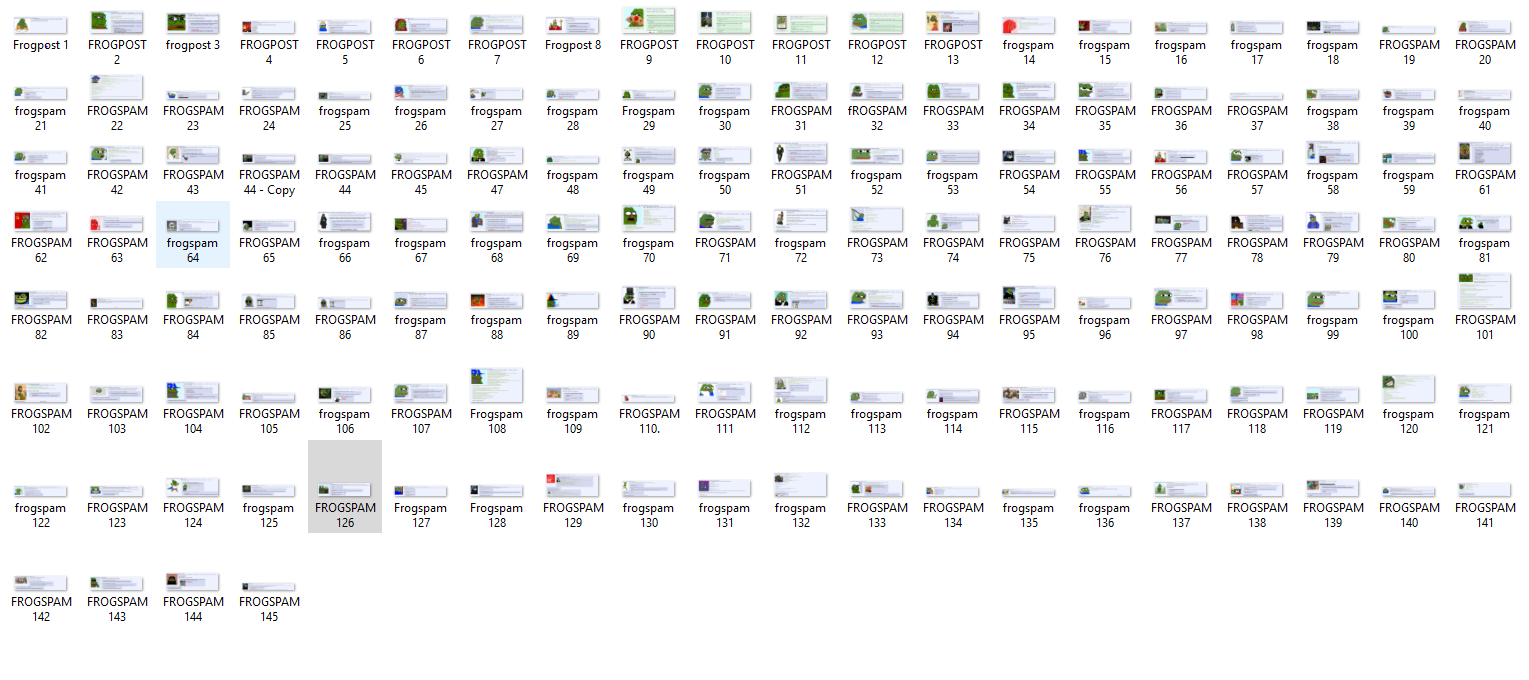Viewport: 1529px width, 680px height.
Task: Click the file name "FROGSPAM 24"
Action: coord(269,119)
